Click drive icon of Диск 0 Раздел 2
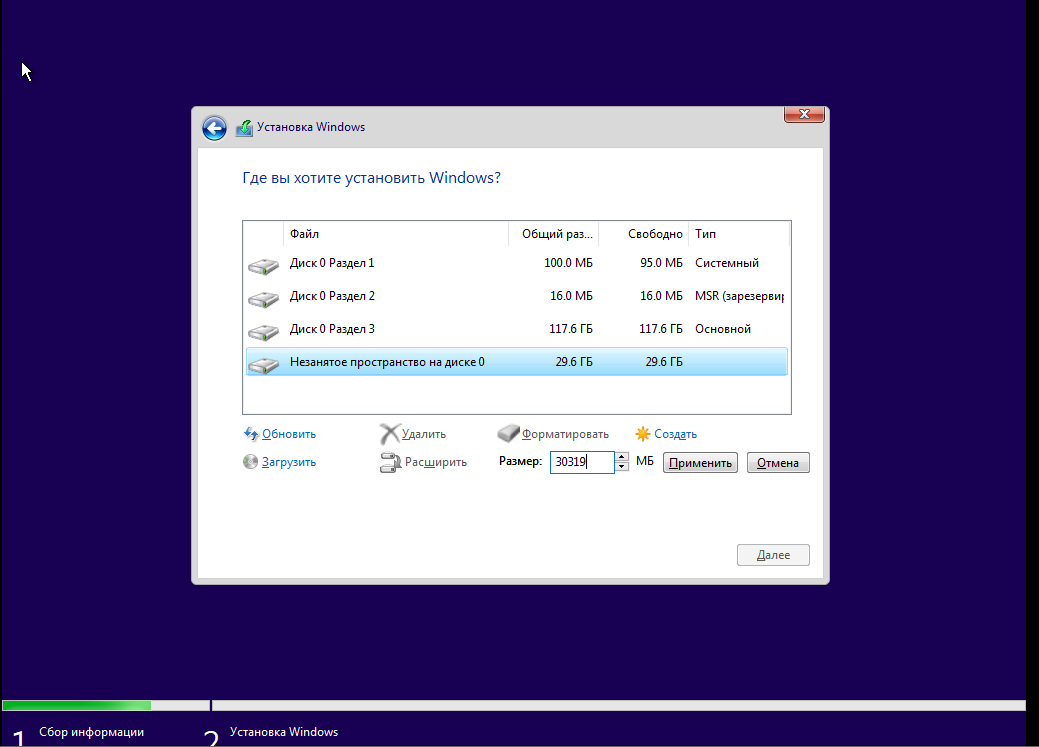The height and width of the screenshot is (747, 1039). click(x=263, y=299)
